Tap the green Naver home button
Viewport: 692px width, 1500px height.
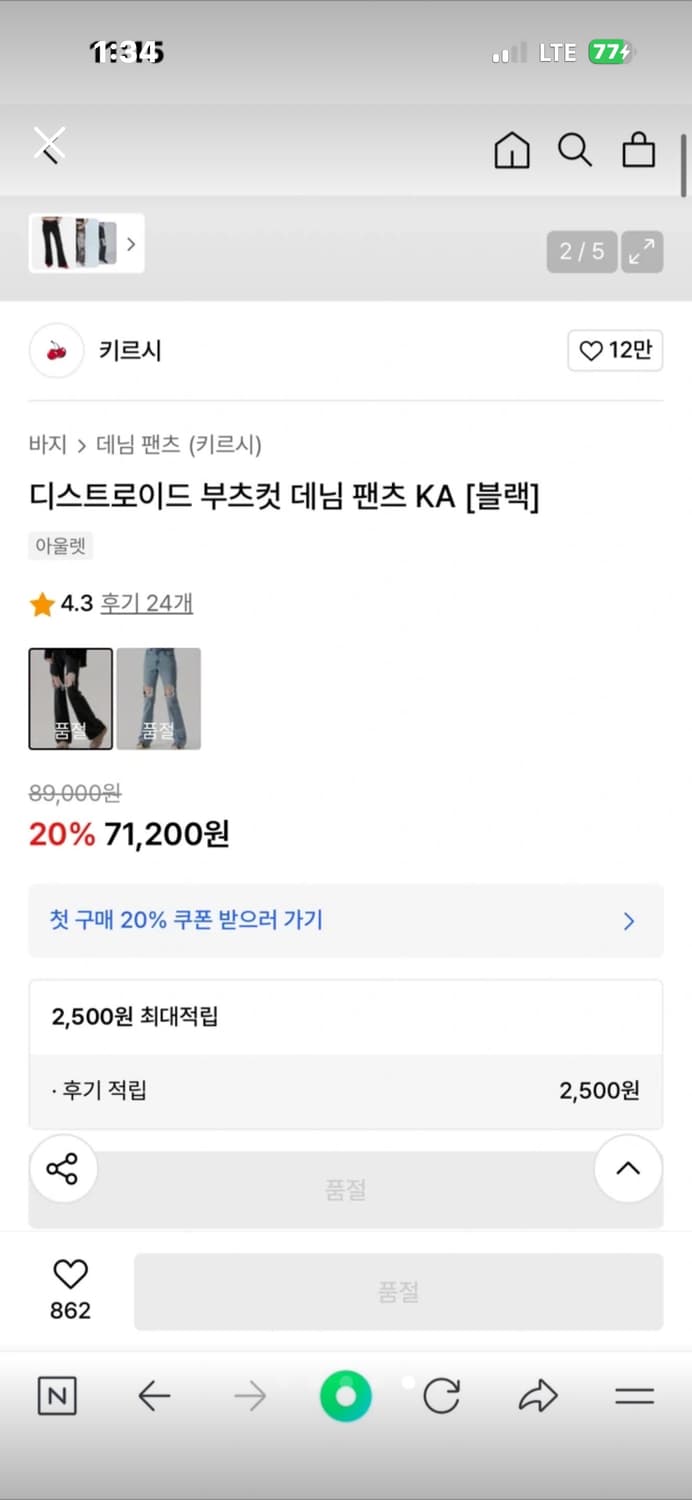345,1397
